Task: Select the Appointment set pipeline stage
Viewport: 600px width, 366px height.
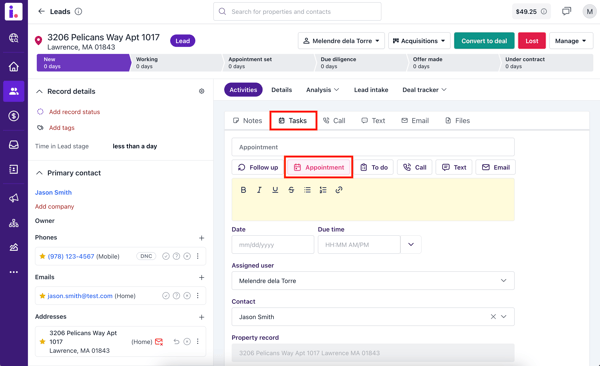Action: pyautogui.click(x=269, y=63)
